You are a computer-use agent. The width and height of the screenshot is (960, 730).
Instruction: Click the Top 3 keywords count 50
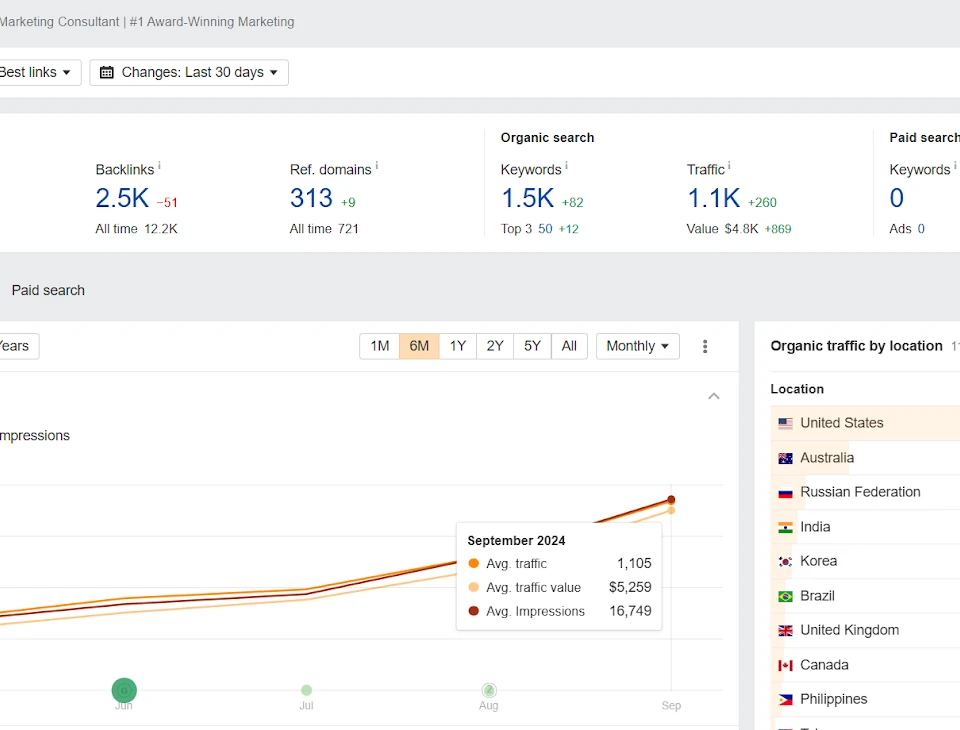[545, 229]
